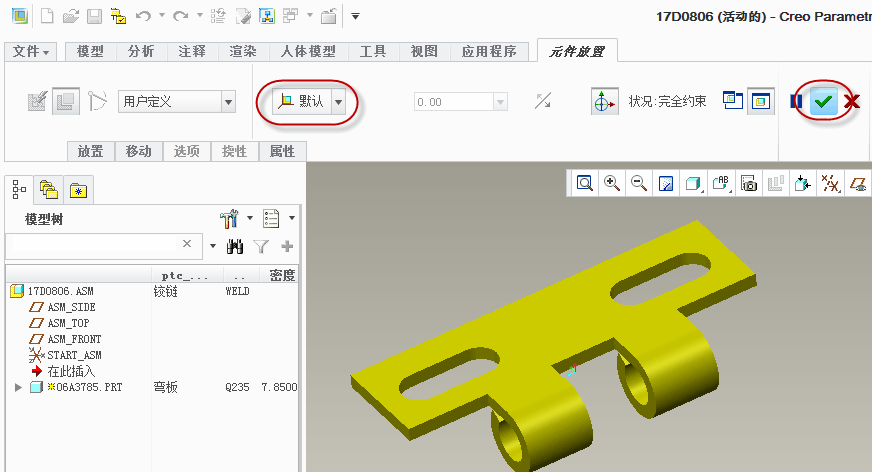The height and width of the screenshot is (472, 872).
Task: Toggle manual placement icon
Action: [x=66, y=101]
